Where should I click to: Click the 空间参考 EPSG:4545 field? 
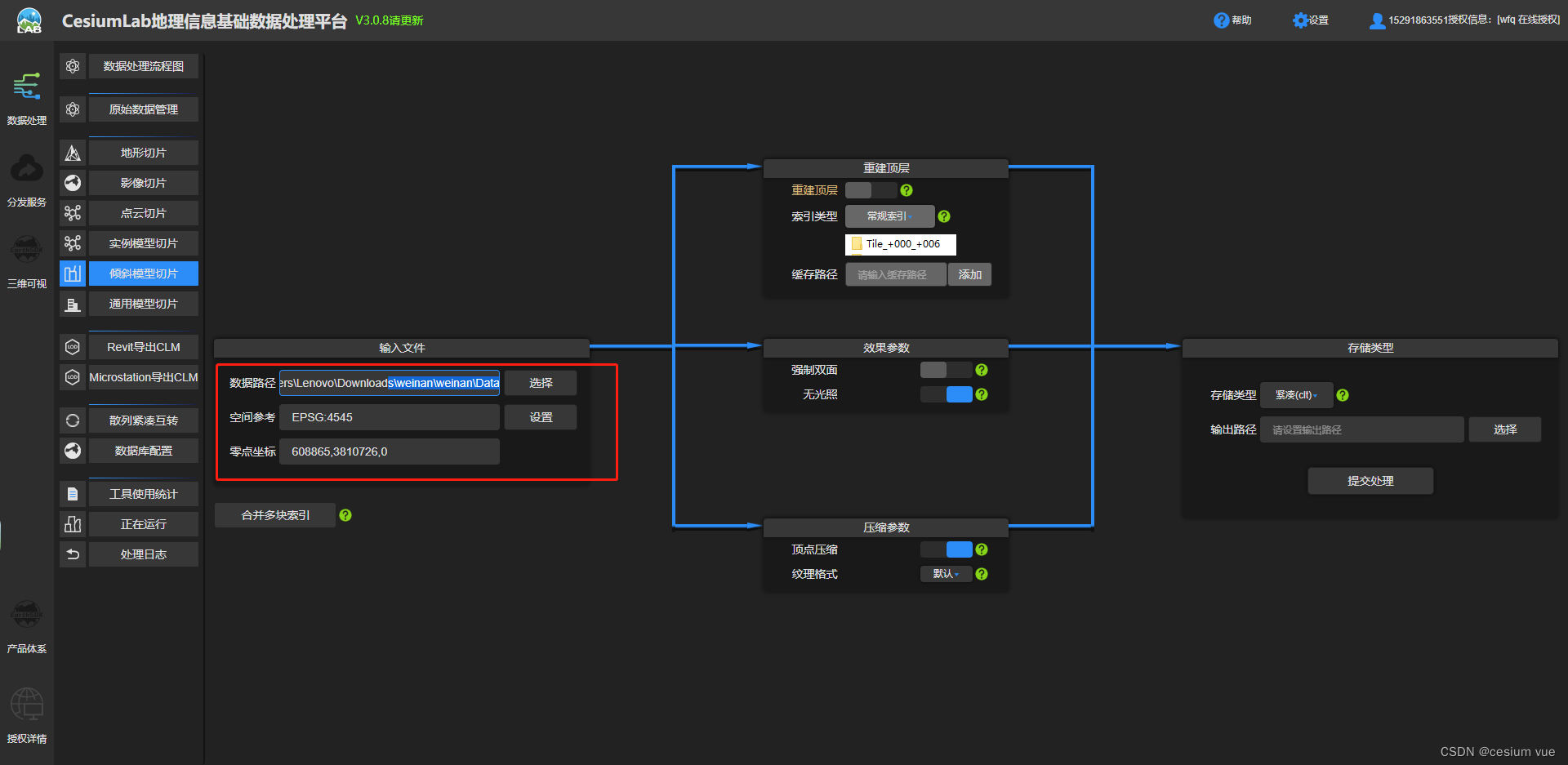[x=390, y=417]
